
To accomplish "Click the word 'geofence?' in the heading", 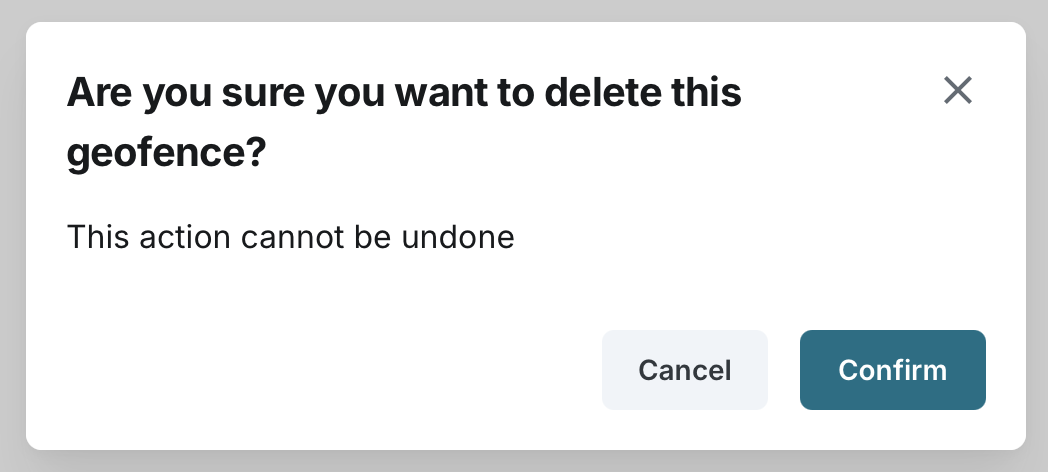I will [166, 155].
